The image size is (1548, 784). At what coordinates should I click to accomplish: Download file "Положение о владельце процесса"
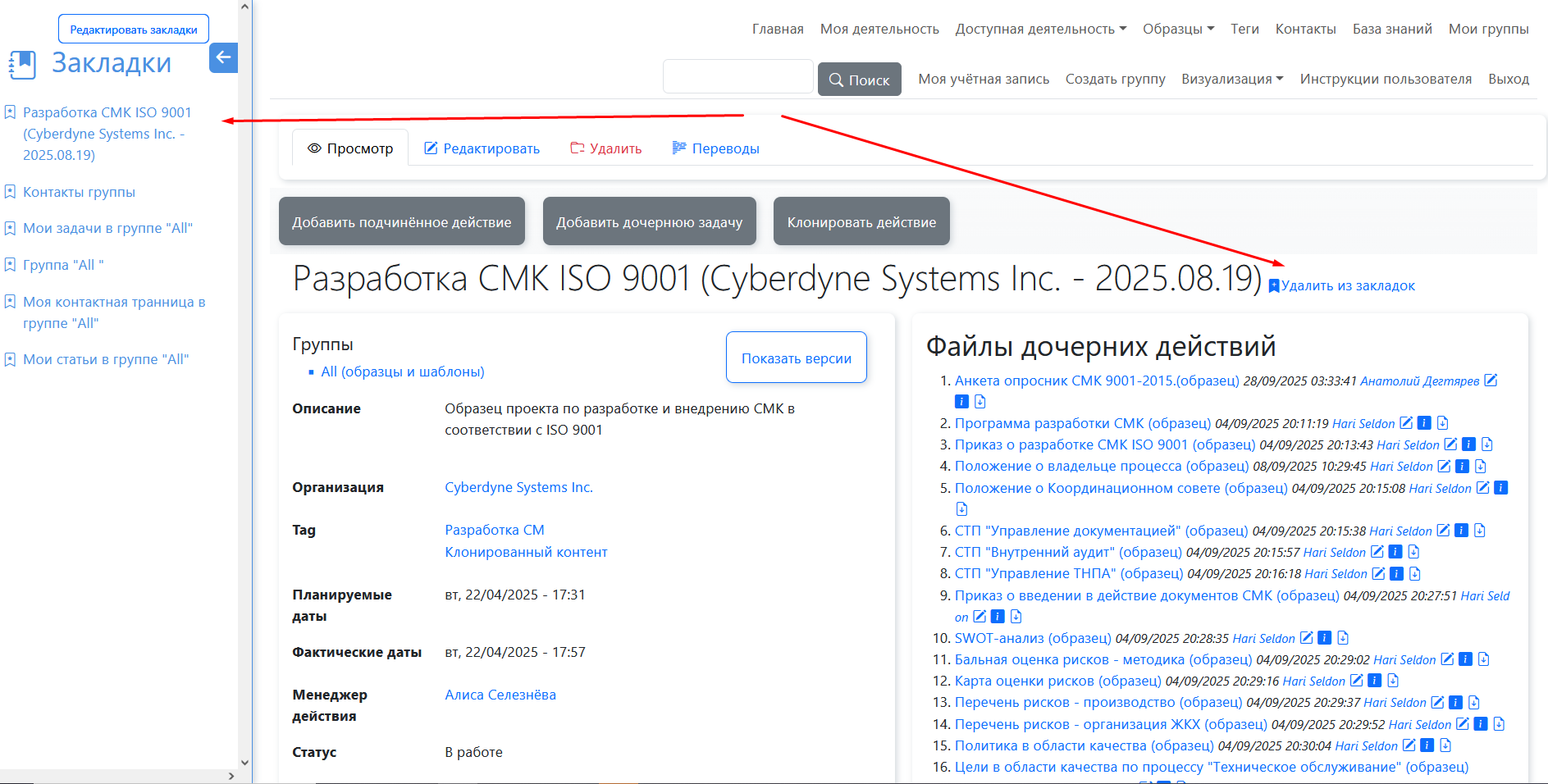pos(1480,467)
